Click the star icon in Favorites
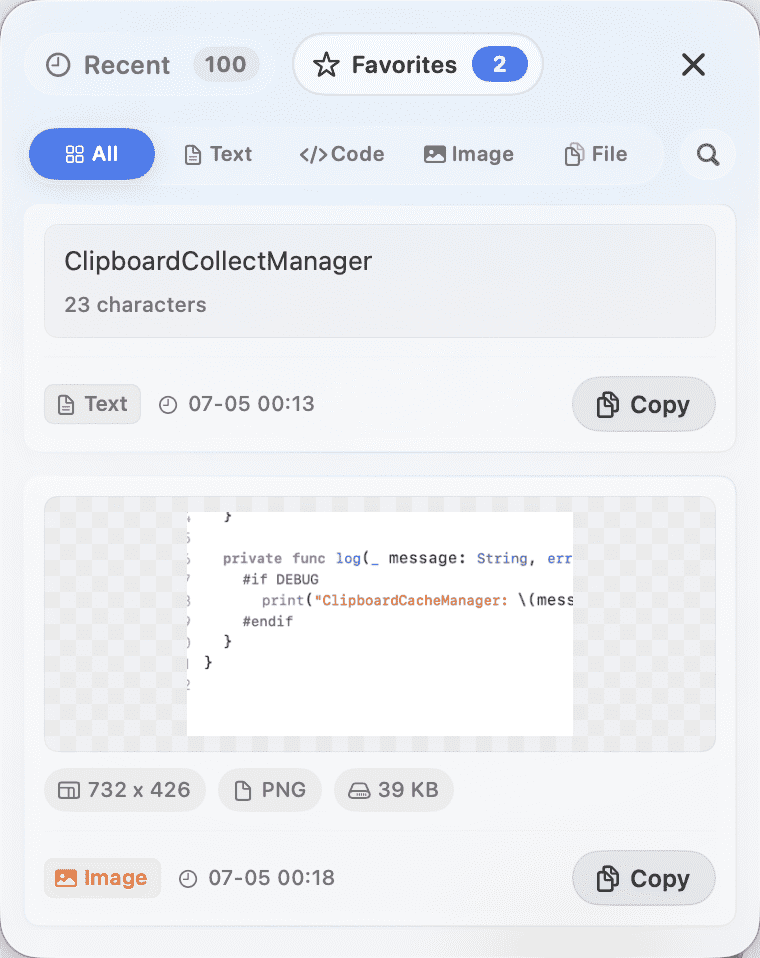The width and height of the screenshot is (760, 958). 326,65
